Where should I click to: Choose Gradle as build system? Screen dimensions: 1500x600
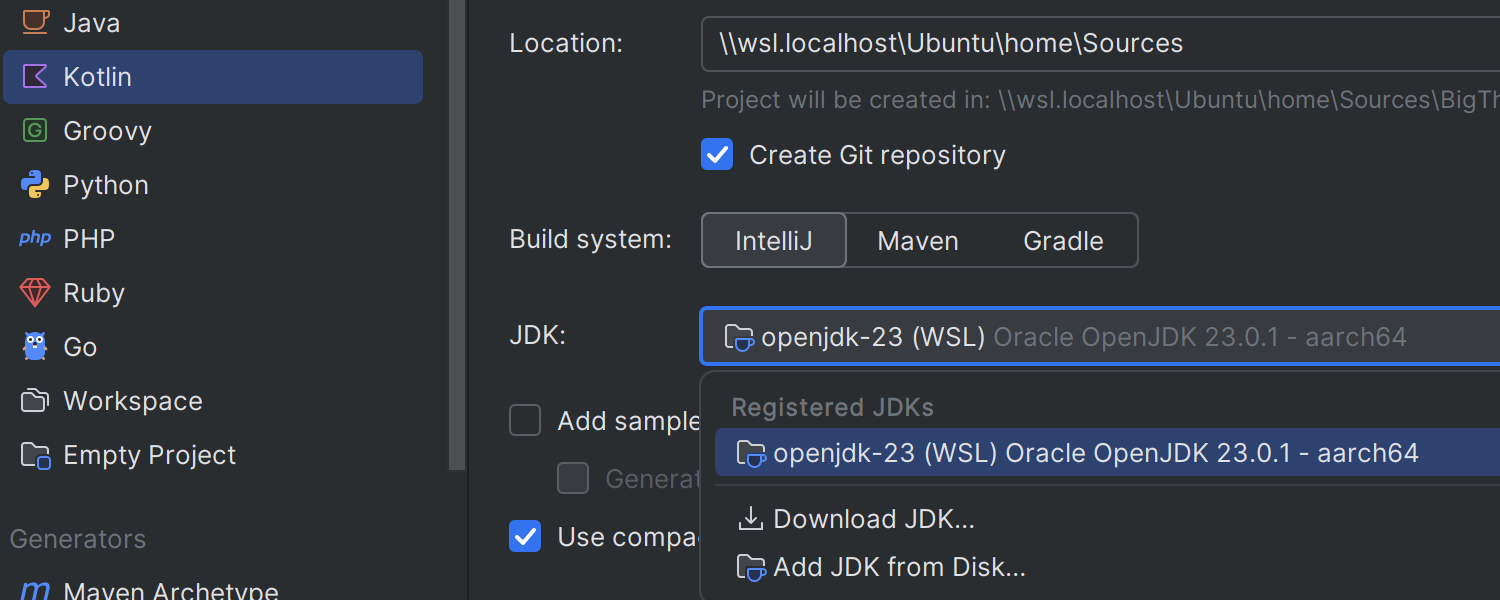[1063, 241]
